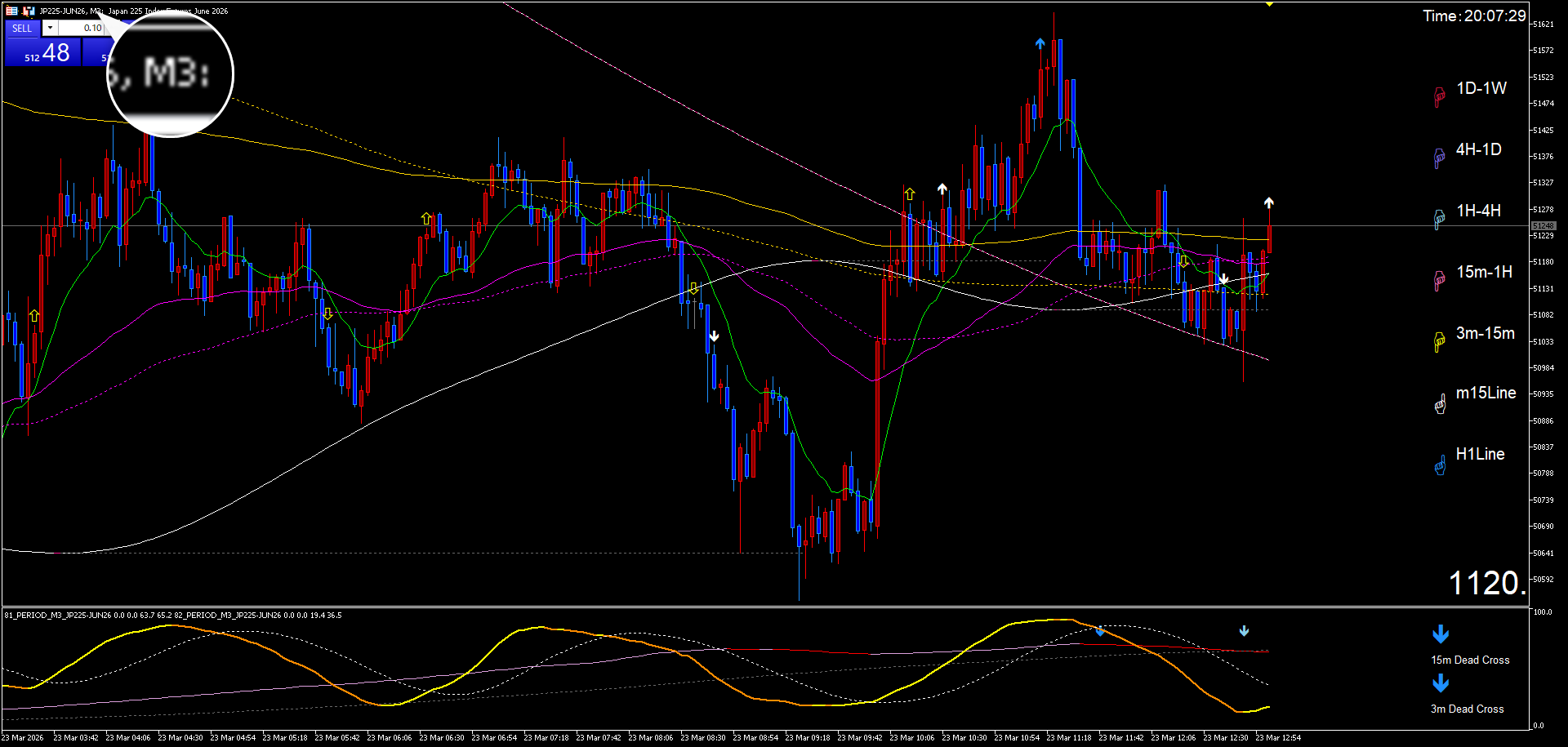This screenshot has height=747, width=1568.
Task: Click the white m15Line hand pointer icon
Action: click(x=1440, y=402)
